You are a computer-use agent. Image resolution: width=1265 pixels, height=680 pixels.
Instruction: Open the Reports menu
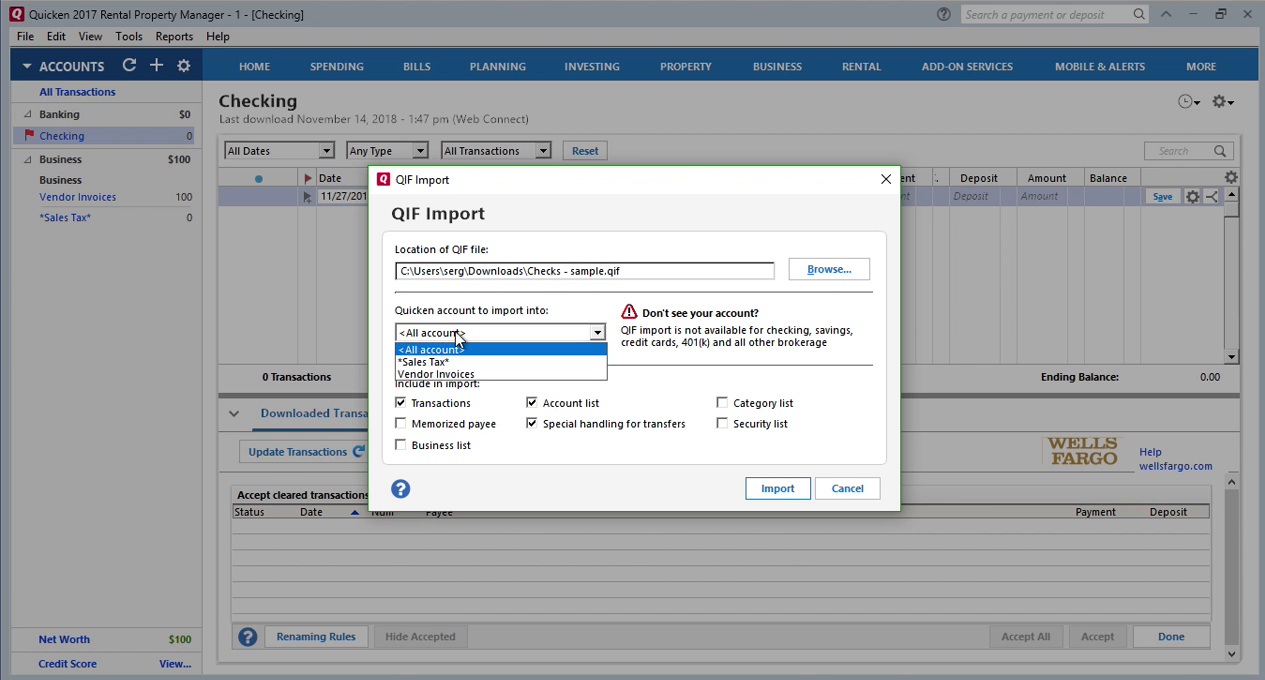coord(174,36)
